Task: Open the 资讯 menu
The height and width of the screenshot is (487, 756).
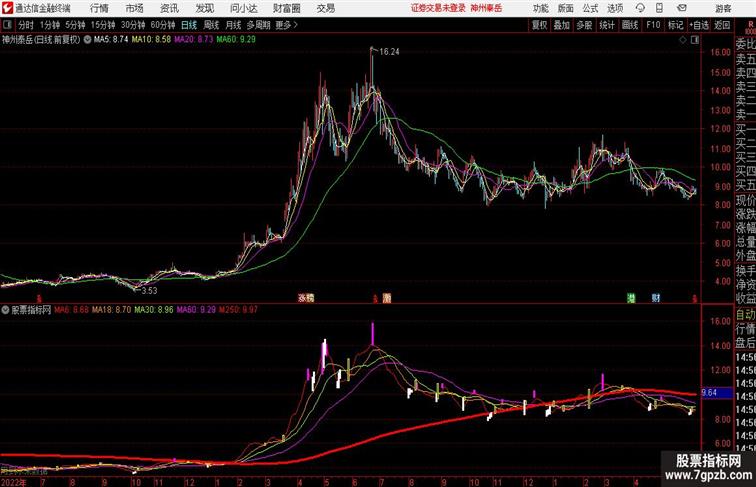Action: (169, 8)
